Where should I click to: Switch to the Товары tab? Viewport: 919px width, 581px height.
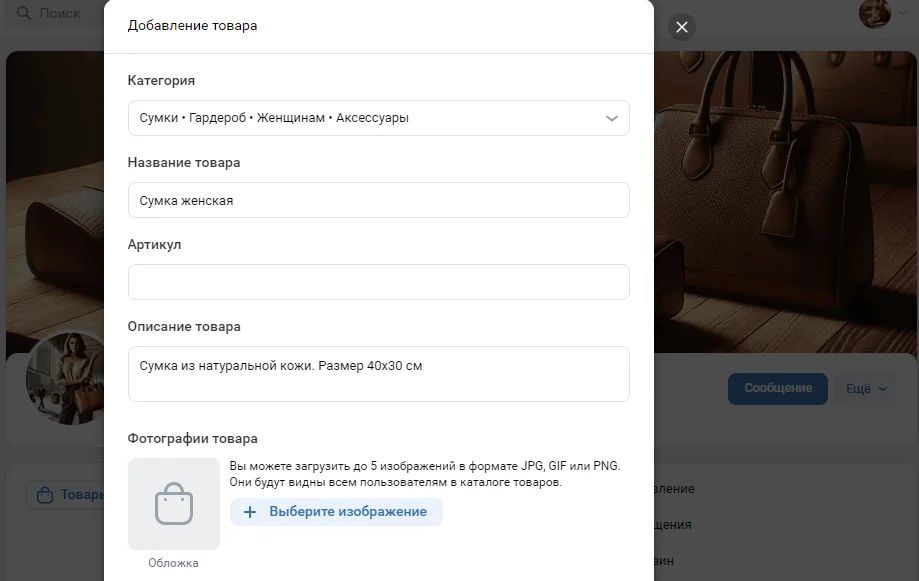[66, 495]
